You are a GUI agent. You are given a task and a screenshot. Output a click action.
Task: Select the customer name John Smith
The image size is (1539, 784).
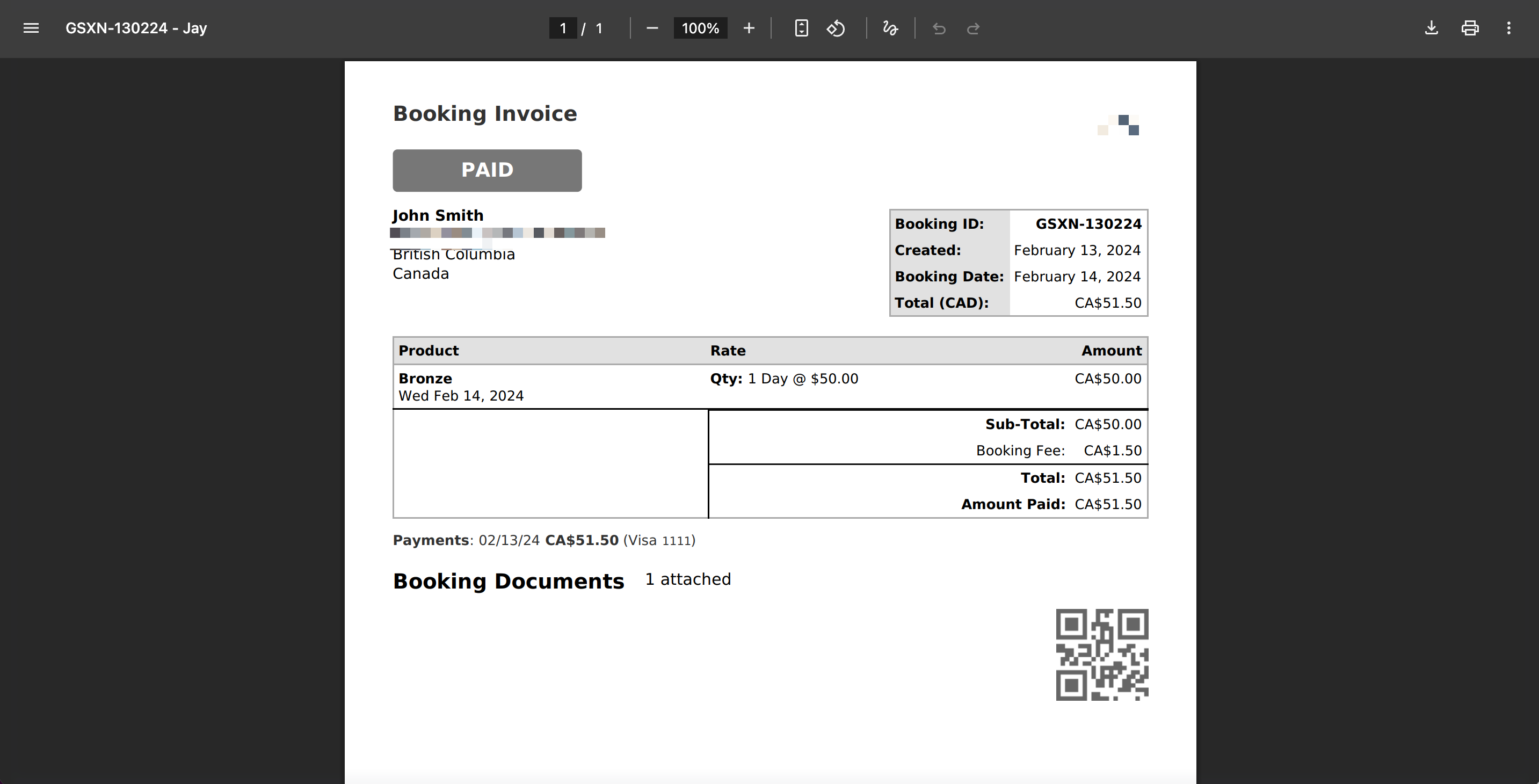(438, 215)
